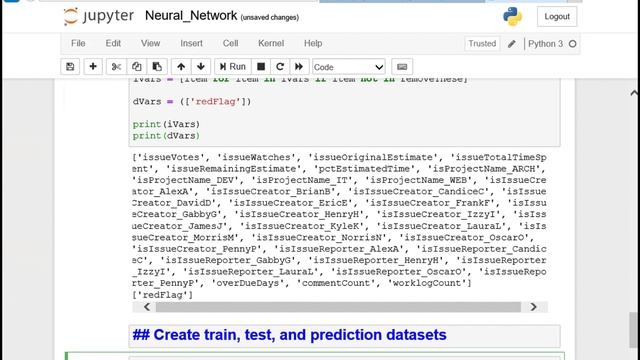
Task: Cut selected cells with the scissors icon
Action: point(116,67)
